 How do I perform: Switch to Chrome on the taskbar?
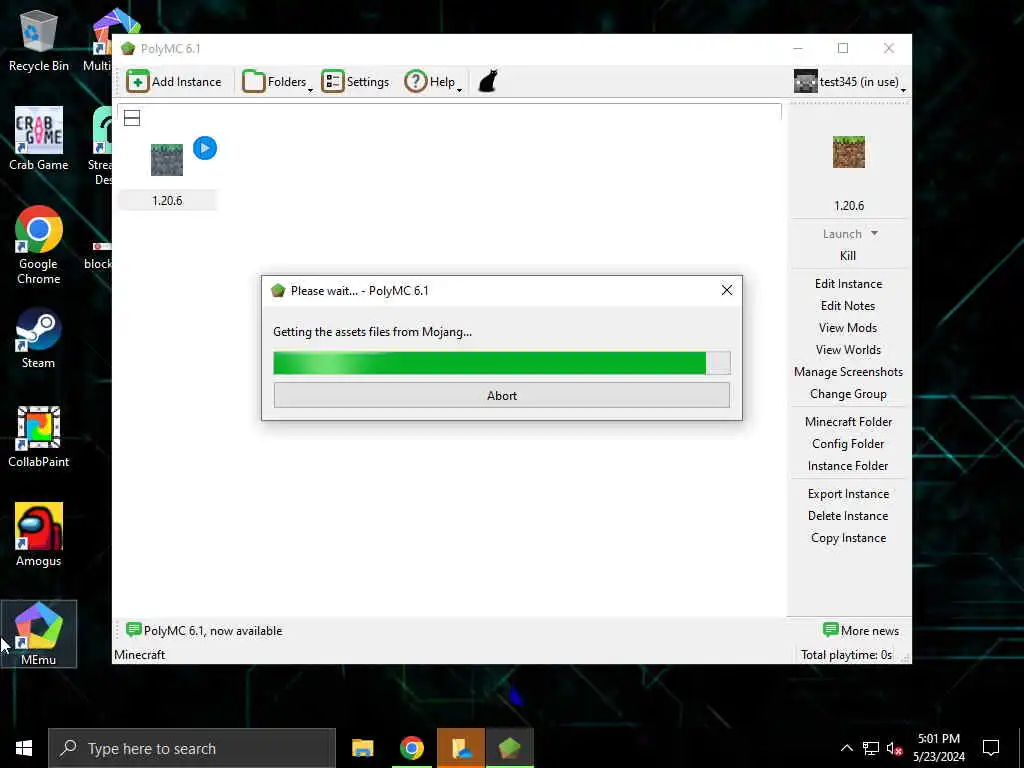point(411,748)
